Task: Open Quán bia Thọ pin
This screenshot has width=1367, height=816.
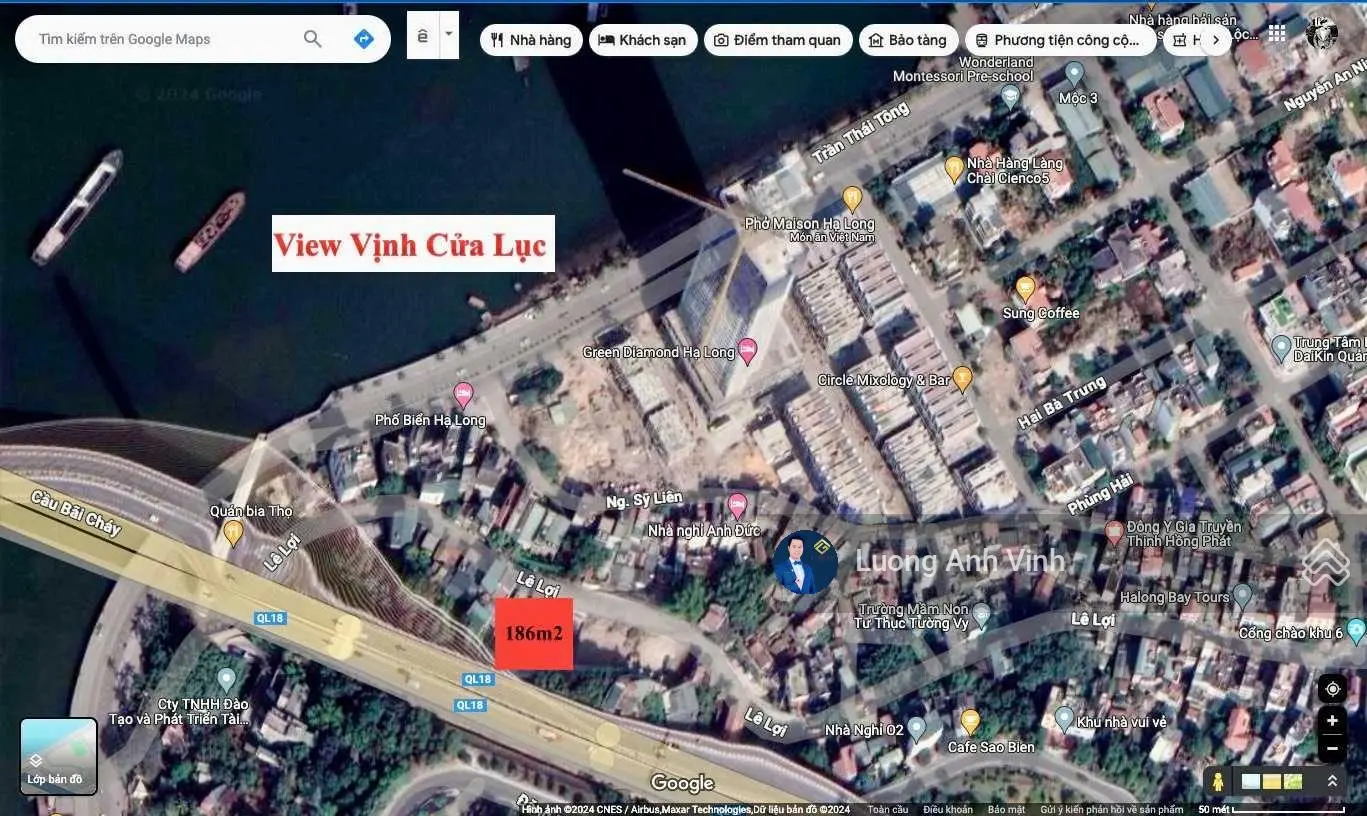Action: click(233, 532)
